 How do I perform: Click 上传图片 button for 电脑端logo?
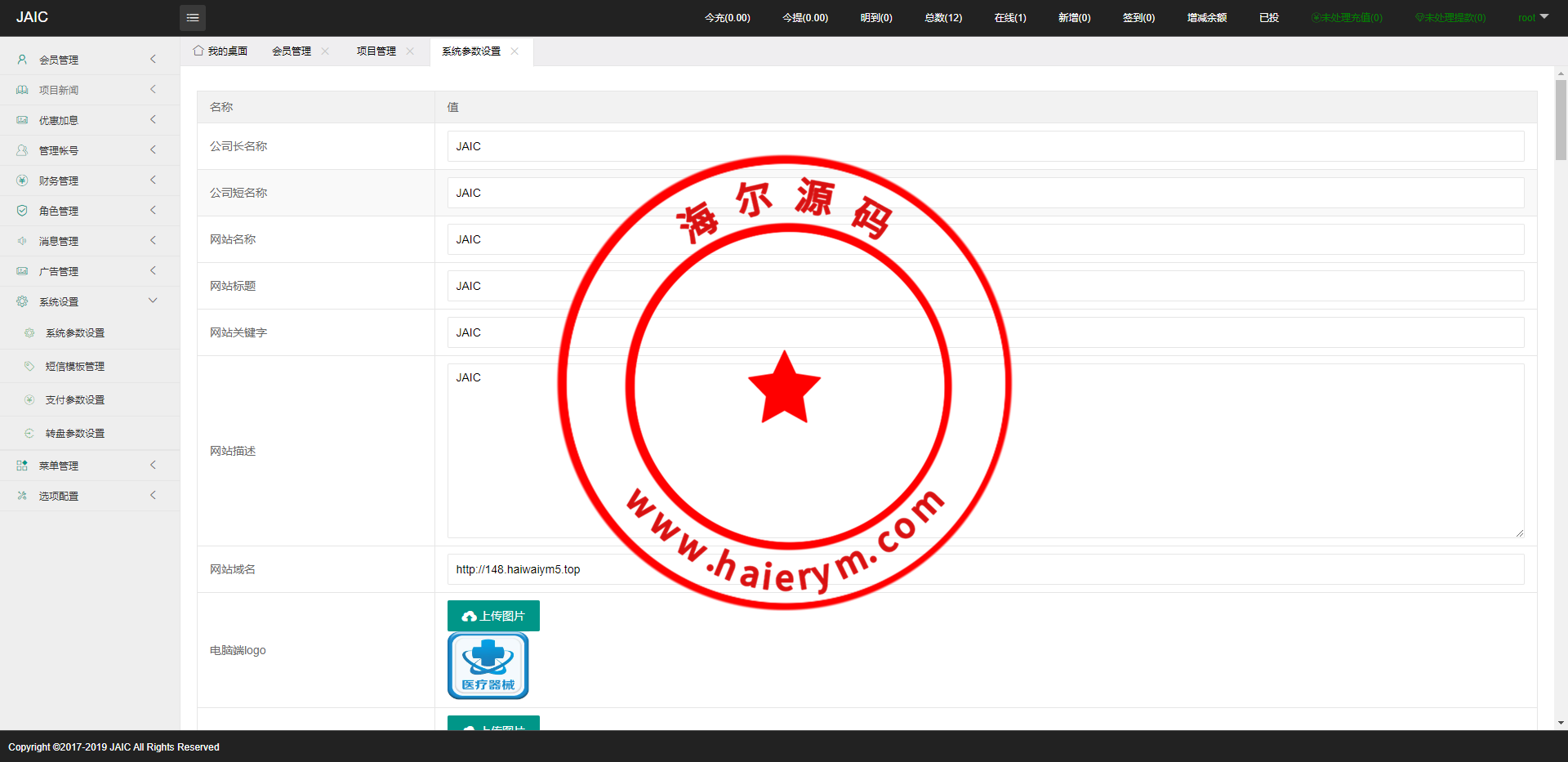pyautogui.click(x=493, y=616)
